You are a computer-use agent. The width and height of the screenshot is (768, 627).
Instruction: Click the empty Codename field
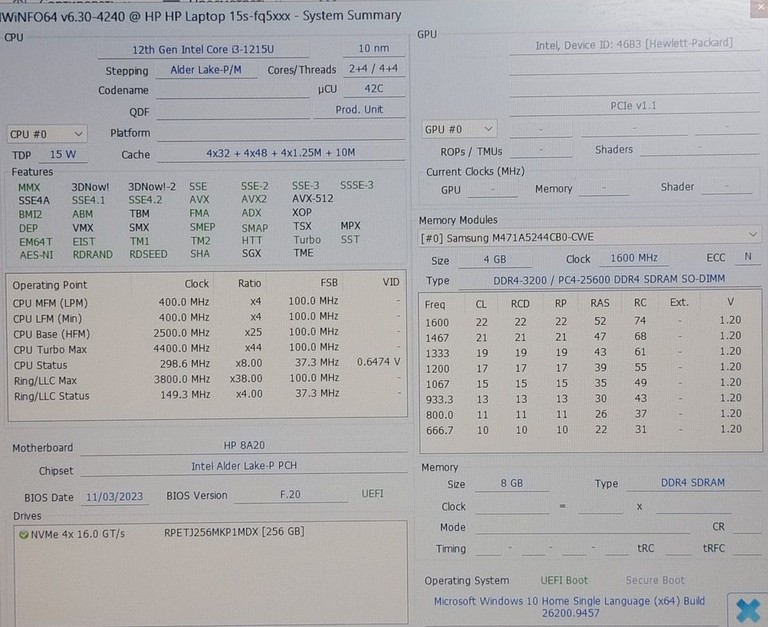click(x=233, y=91)
